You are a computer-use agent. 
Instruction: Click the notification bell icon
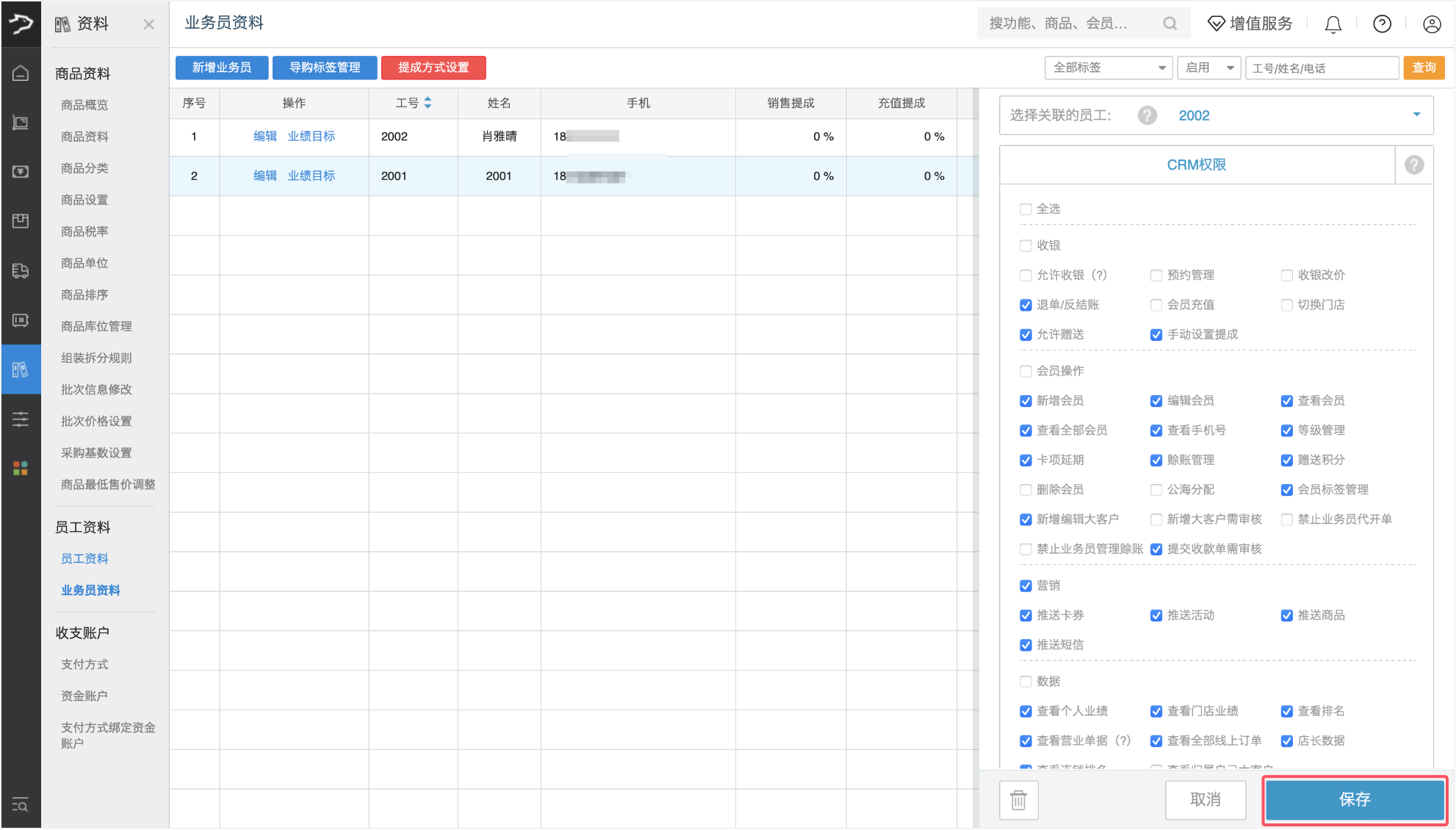(x=1333, y=24)
